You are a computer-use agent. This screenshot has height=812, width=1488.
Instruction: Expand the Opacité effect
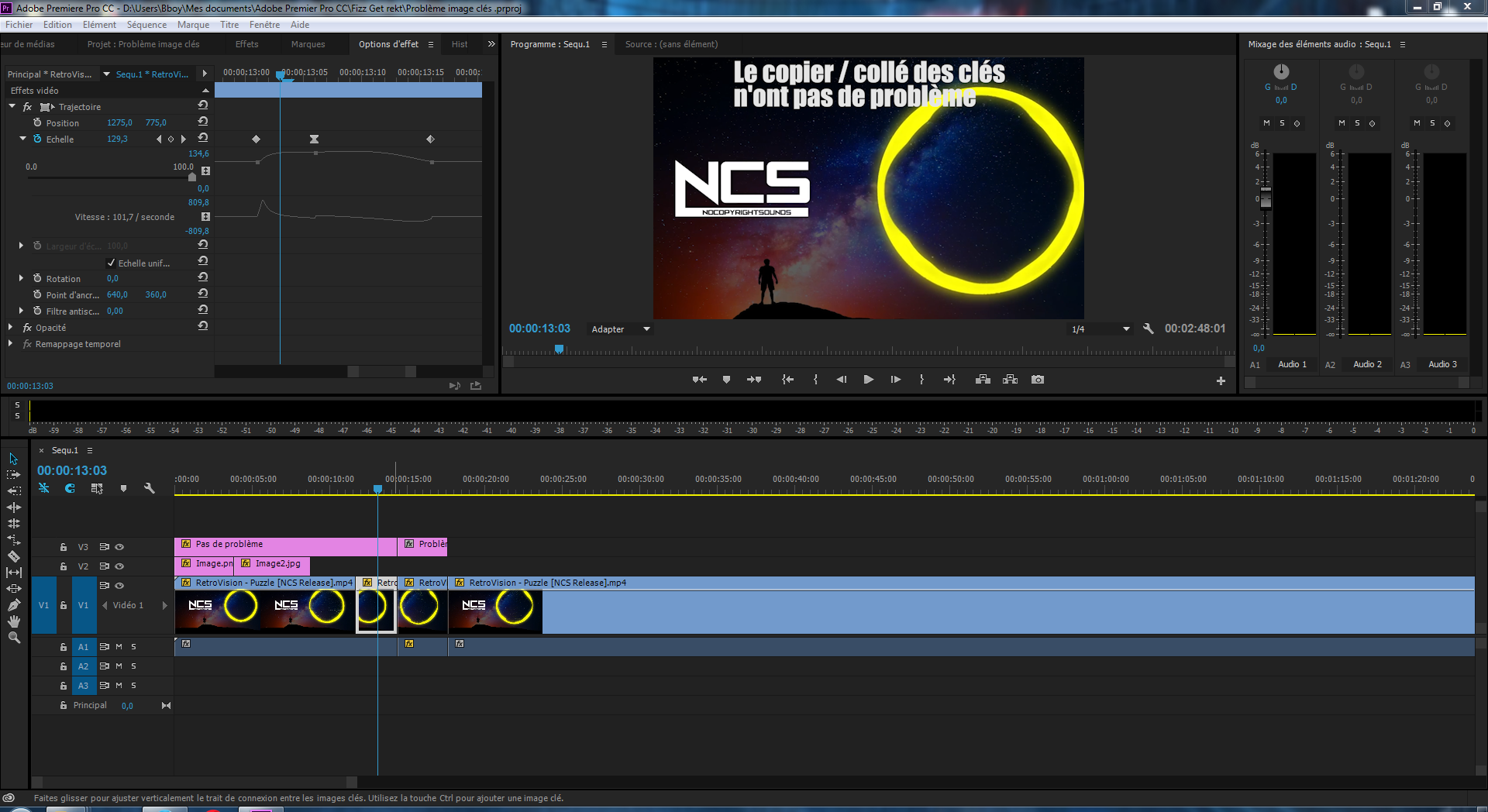tap(10, 327)
